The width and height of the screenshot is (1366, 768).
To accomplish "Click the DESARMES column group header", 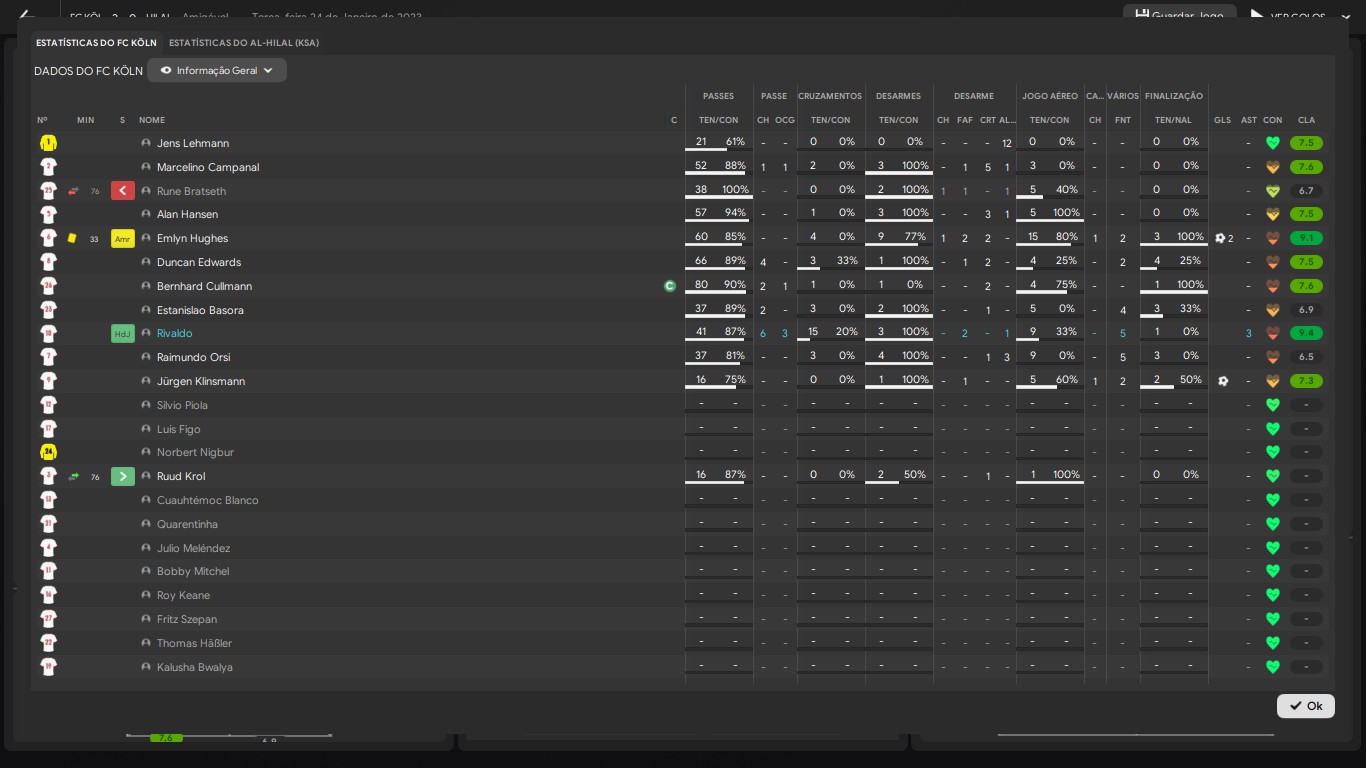I will point(898,96).
